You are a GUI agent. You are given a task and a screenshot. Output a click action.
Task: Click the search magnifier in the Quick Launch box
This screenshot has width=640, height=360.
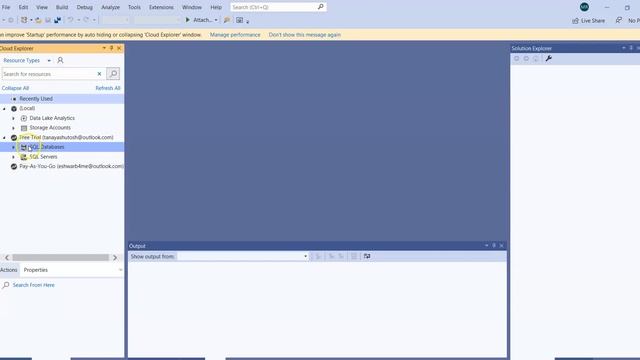pyautogui.click(x=321, y=7)
